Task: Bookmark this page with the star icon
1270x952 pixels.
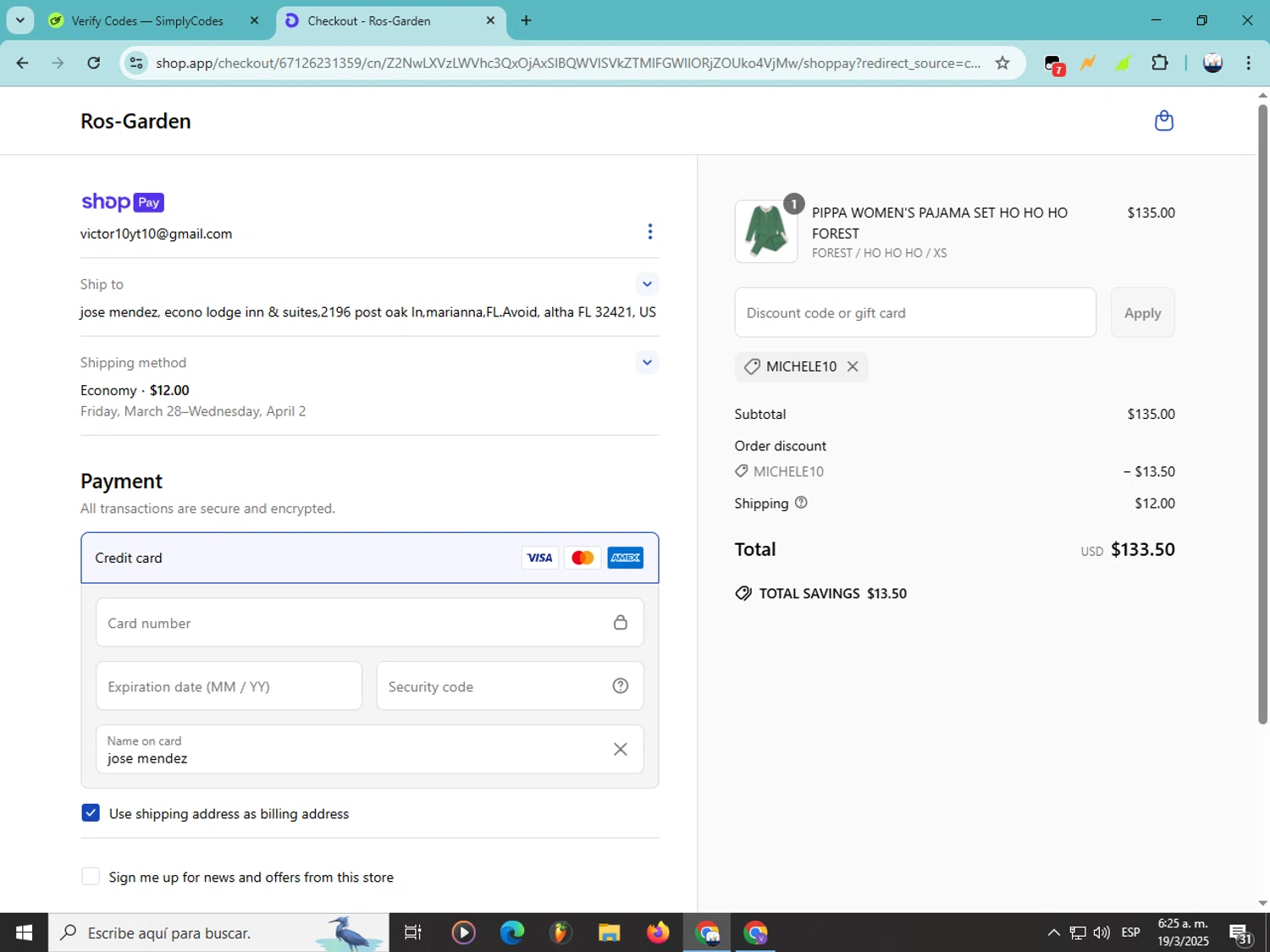Action: pos(1002,63)
